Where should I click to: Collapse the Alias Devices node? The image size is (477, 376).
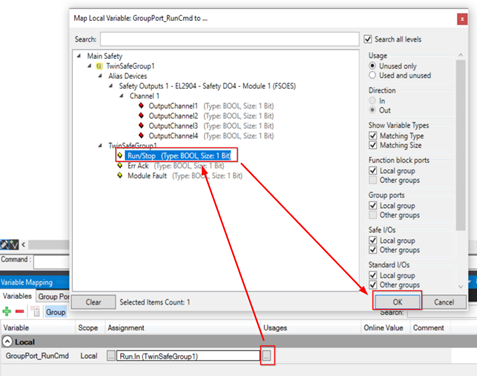[x=100, y=76]
